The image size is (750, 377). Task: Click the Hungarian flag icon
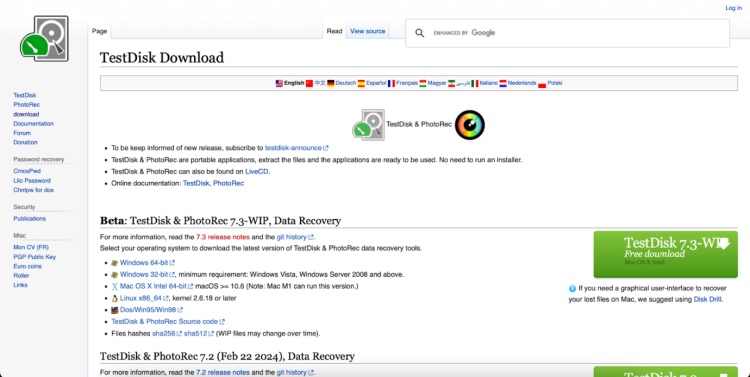[423, 83]
